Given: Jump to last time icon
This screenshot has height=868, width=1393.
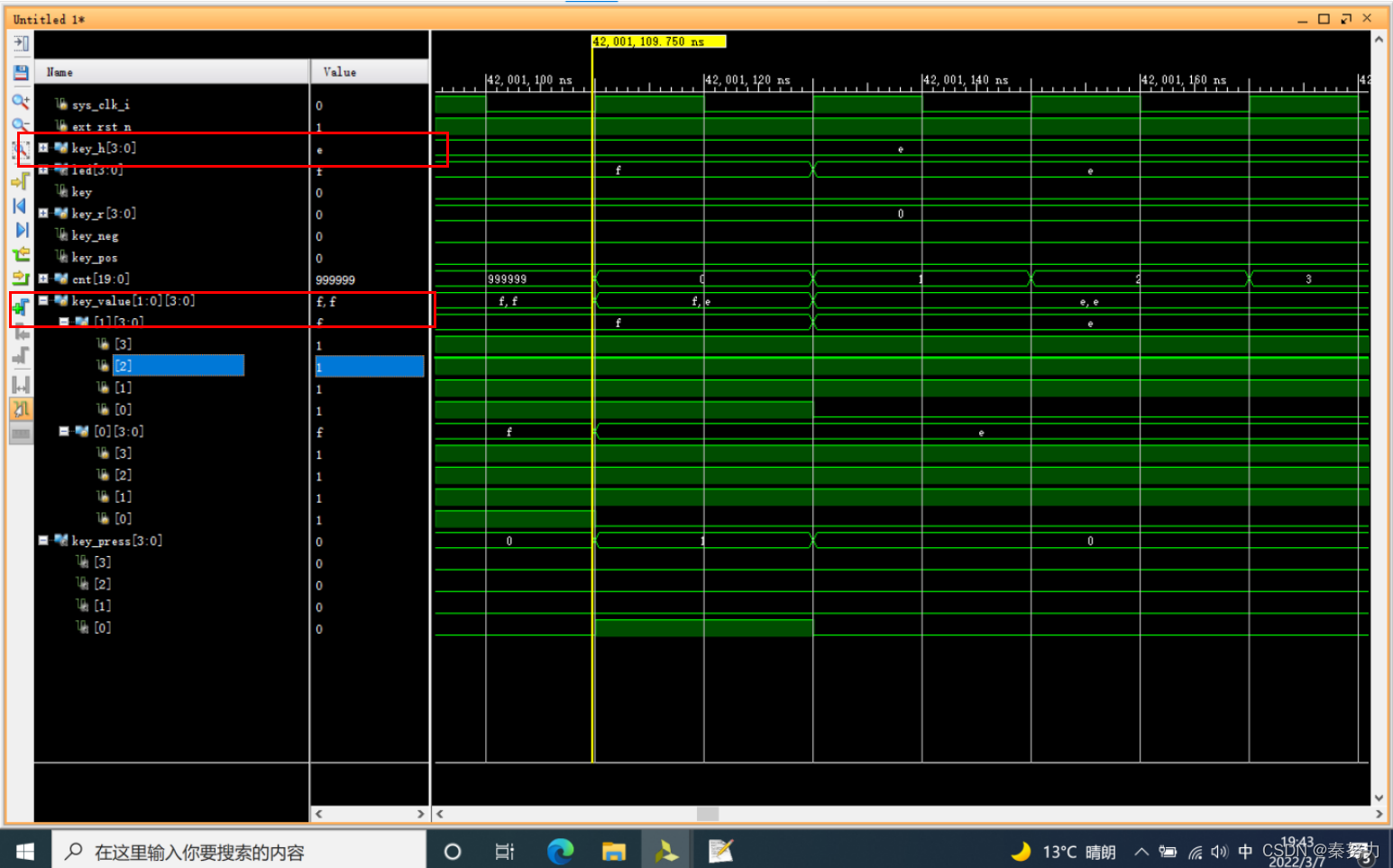Looking at the screenshot, I should (21, 230).
